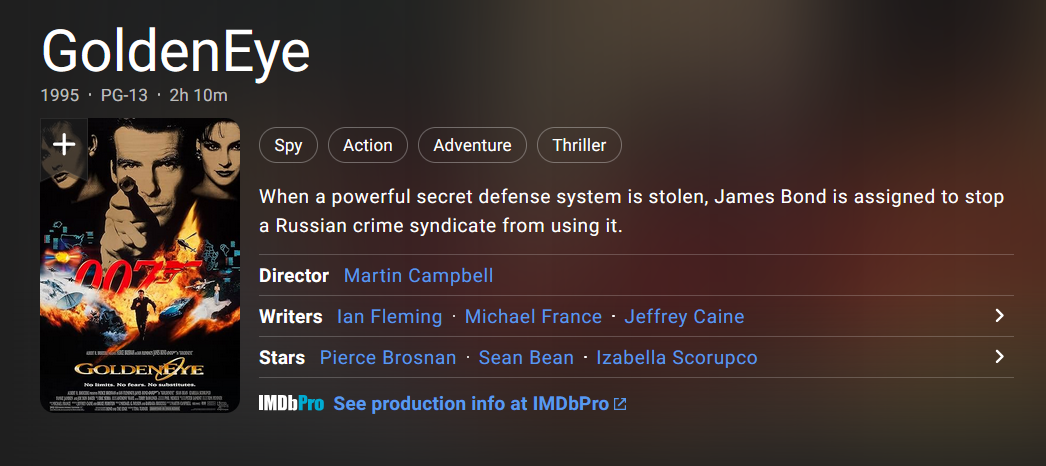Select the Action genre chip

367,145
